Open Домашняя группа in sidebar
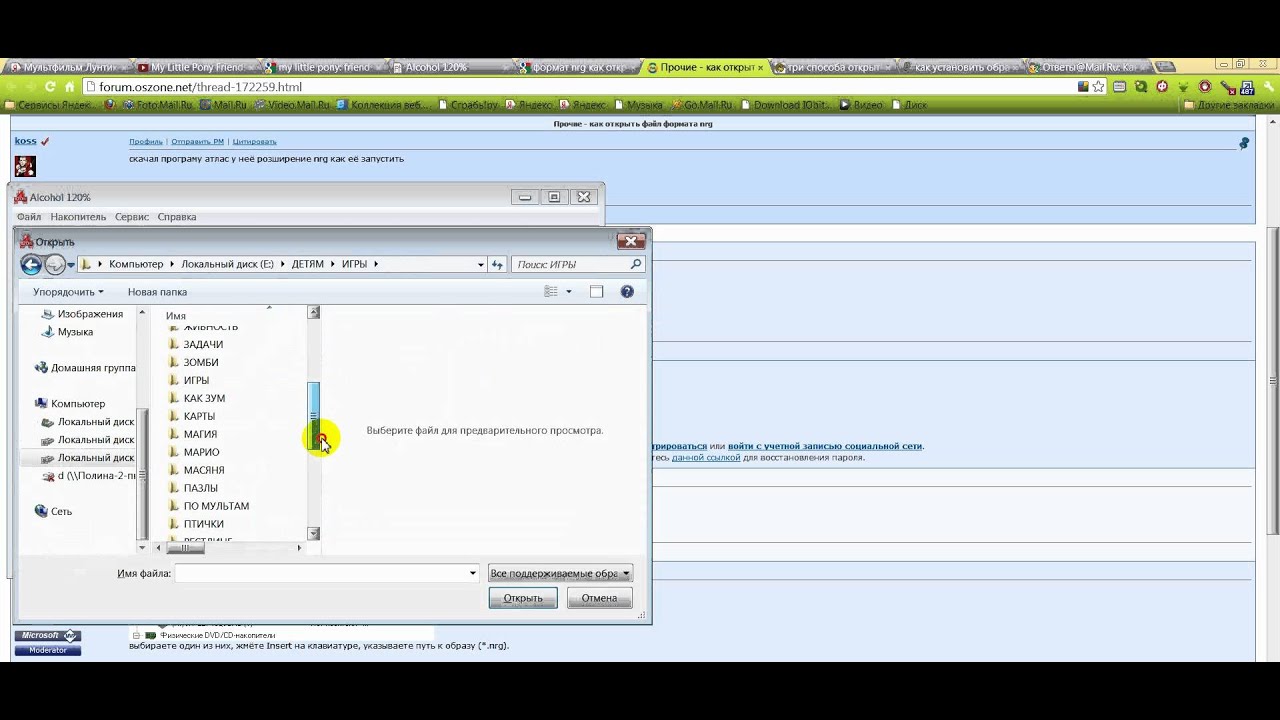Image resolution: width=1280 pixels, height=720 pixels. coord(85,368)
